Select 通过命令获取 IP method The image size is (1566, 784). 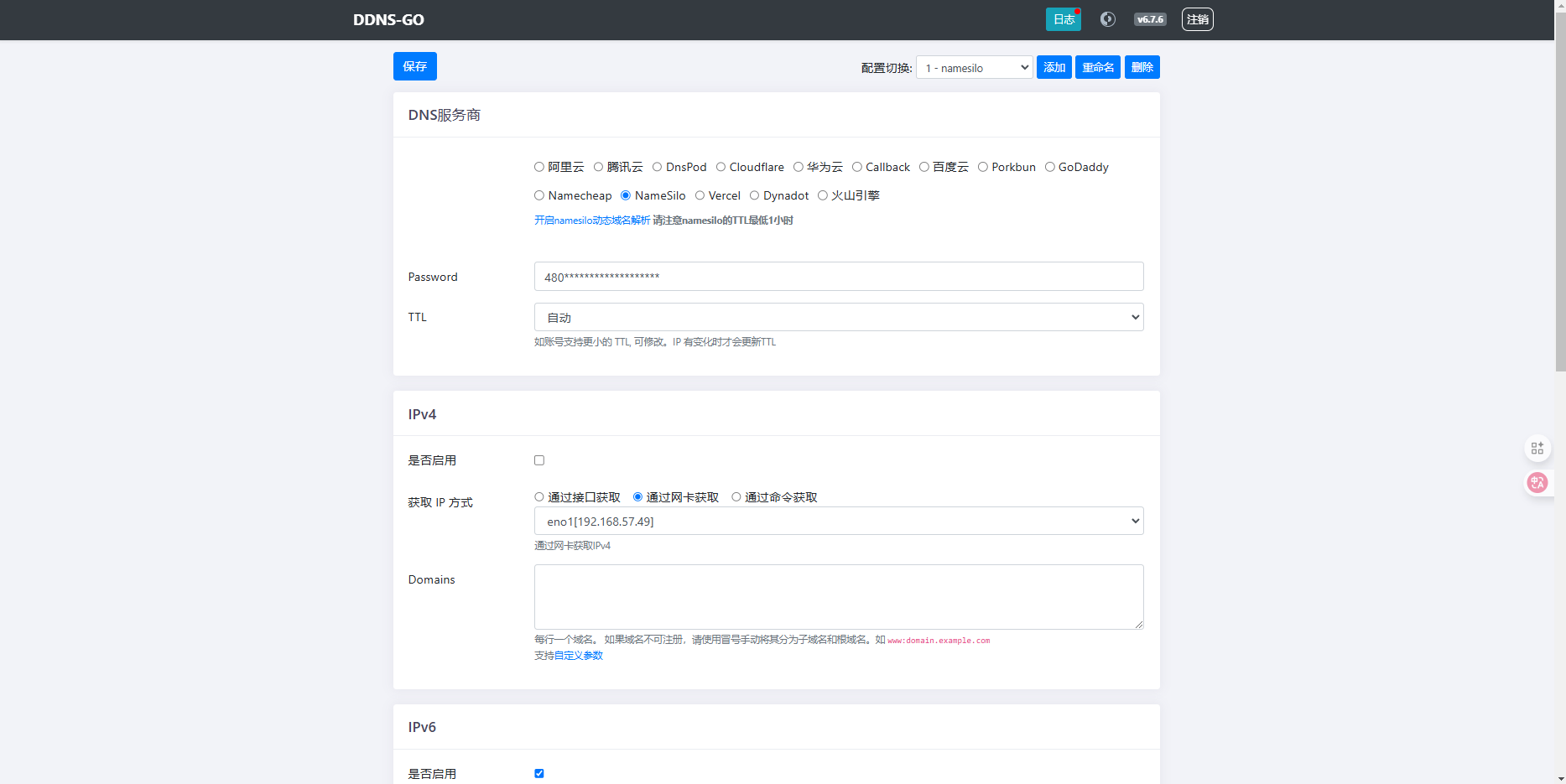click(736, 497)
